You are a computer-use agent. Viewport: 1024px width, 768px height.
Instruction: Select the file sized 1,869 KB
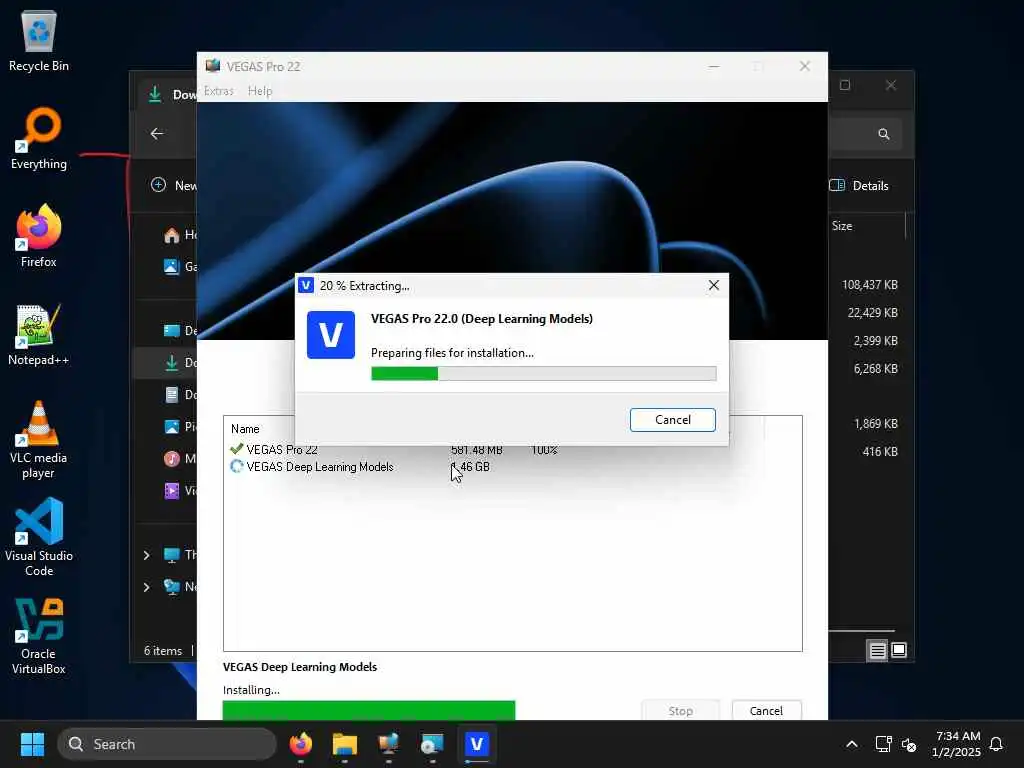click(875, 424)
